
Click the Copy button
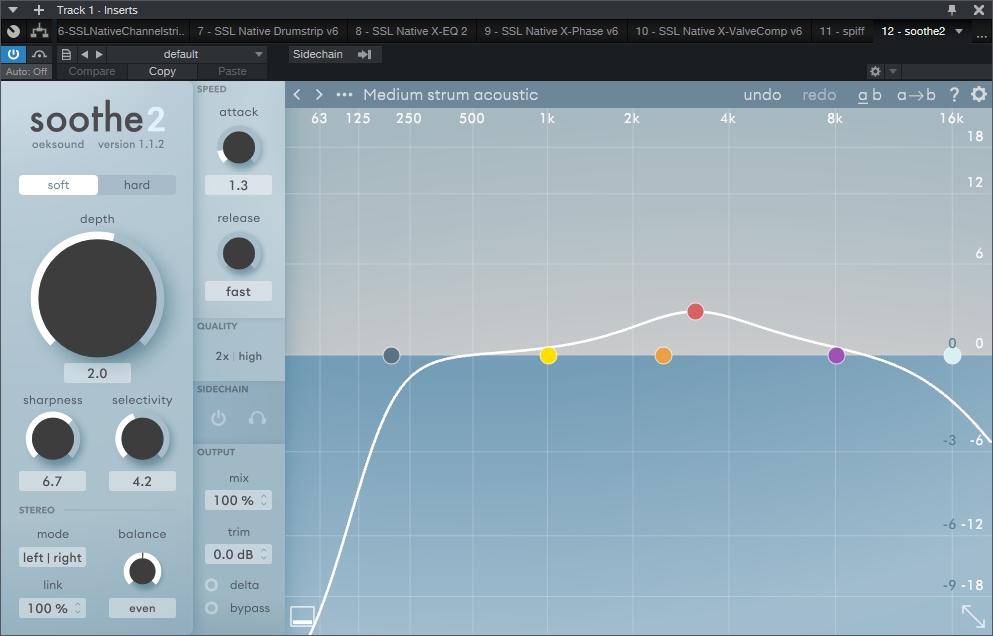tap(162, 71)
